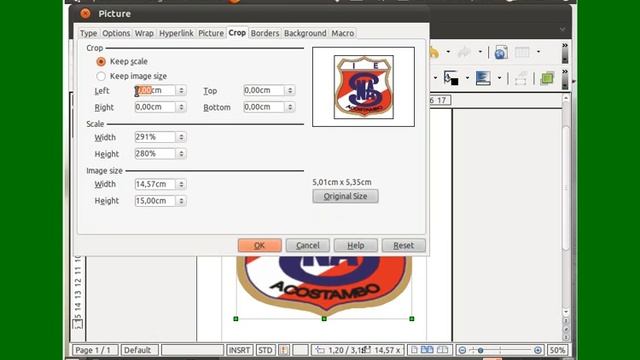640x360 pixels.
Task: Click the Scale Height 280% field
Action: coord(155,154)
